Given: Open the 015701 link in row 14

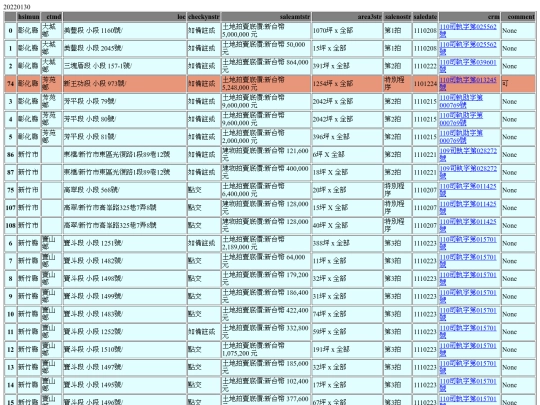Looking at the screenshot, I should [x=468, y=385].
